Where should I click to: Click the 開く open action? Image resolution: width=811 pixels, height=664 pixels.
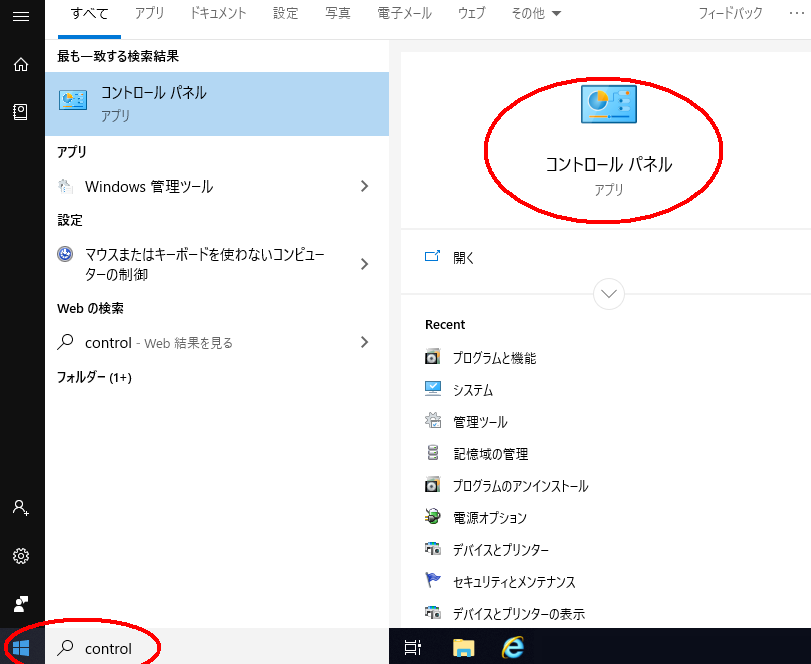463,257
